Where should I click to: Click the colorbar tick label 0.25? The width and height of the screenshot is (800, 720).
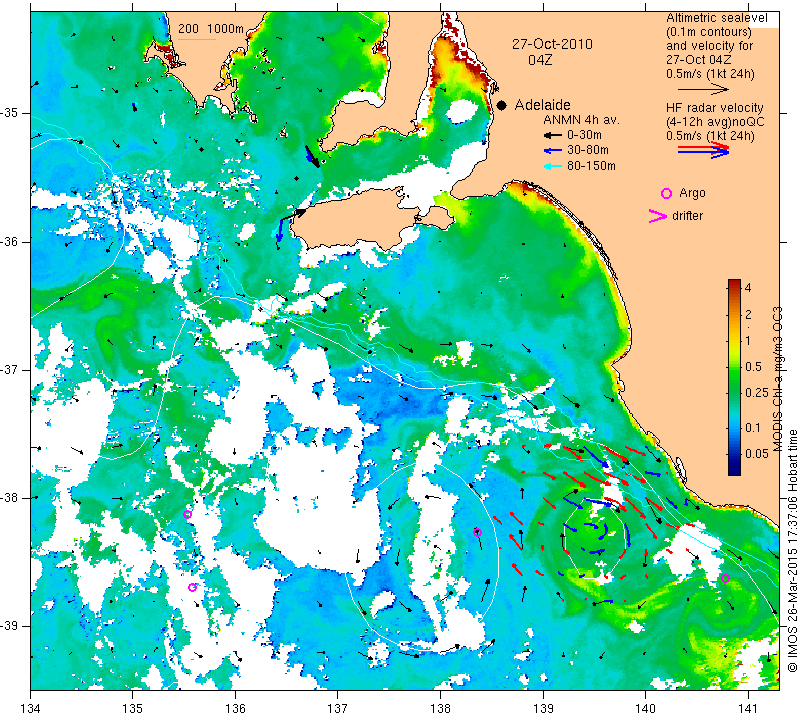757,392
